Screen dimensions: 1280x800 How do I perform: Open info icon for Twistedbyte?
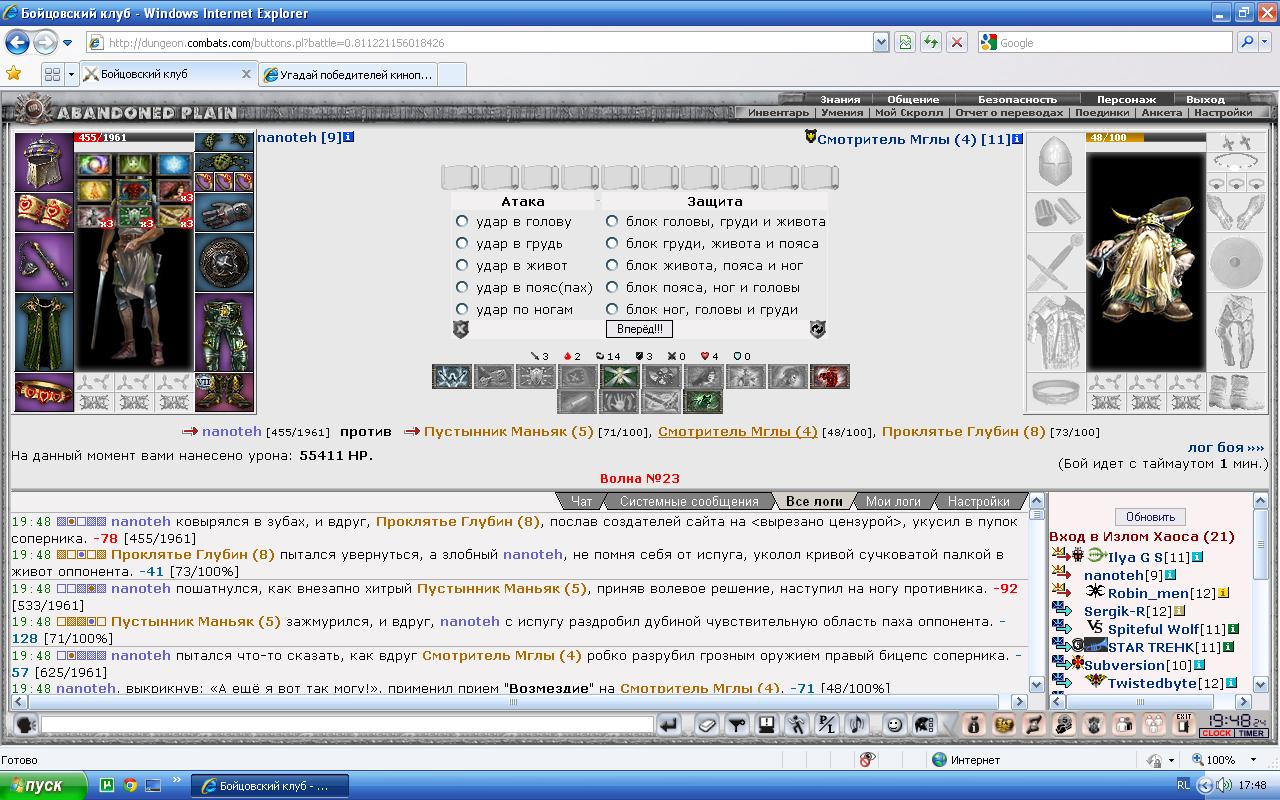point(1232,683)
